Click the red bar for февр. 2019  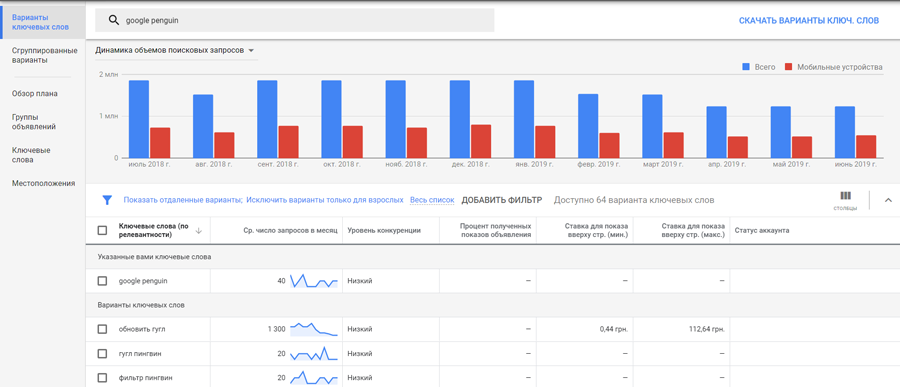pyautogui.click(x=610, y=145)
